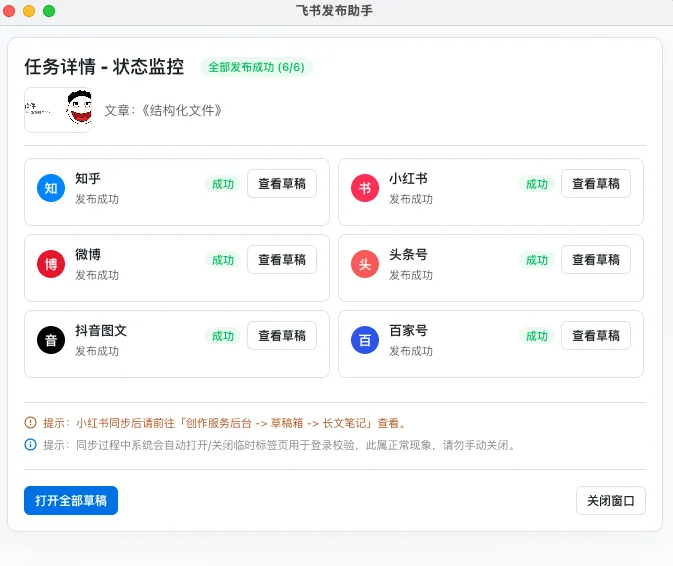Click the black 抖音图文 platform icon
The width and height of the screenshot is (673, 566).
(x=51, y=340)
